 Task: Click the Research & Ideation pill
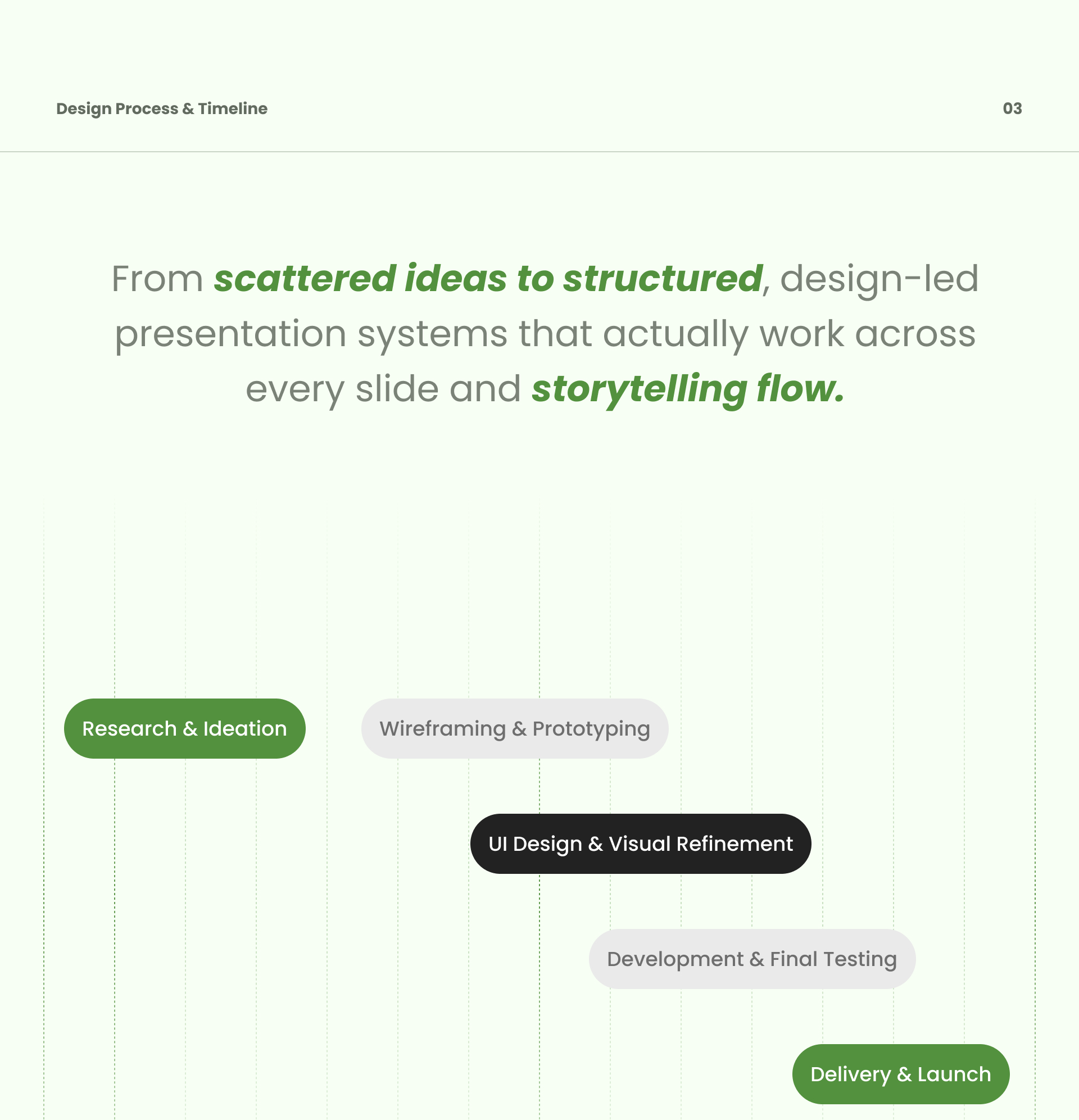184,728
